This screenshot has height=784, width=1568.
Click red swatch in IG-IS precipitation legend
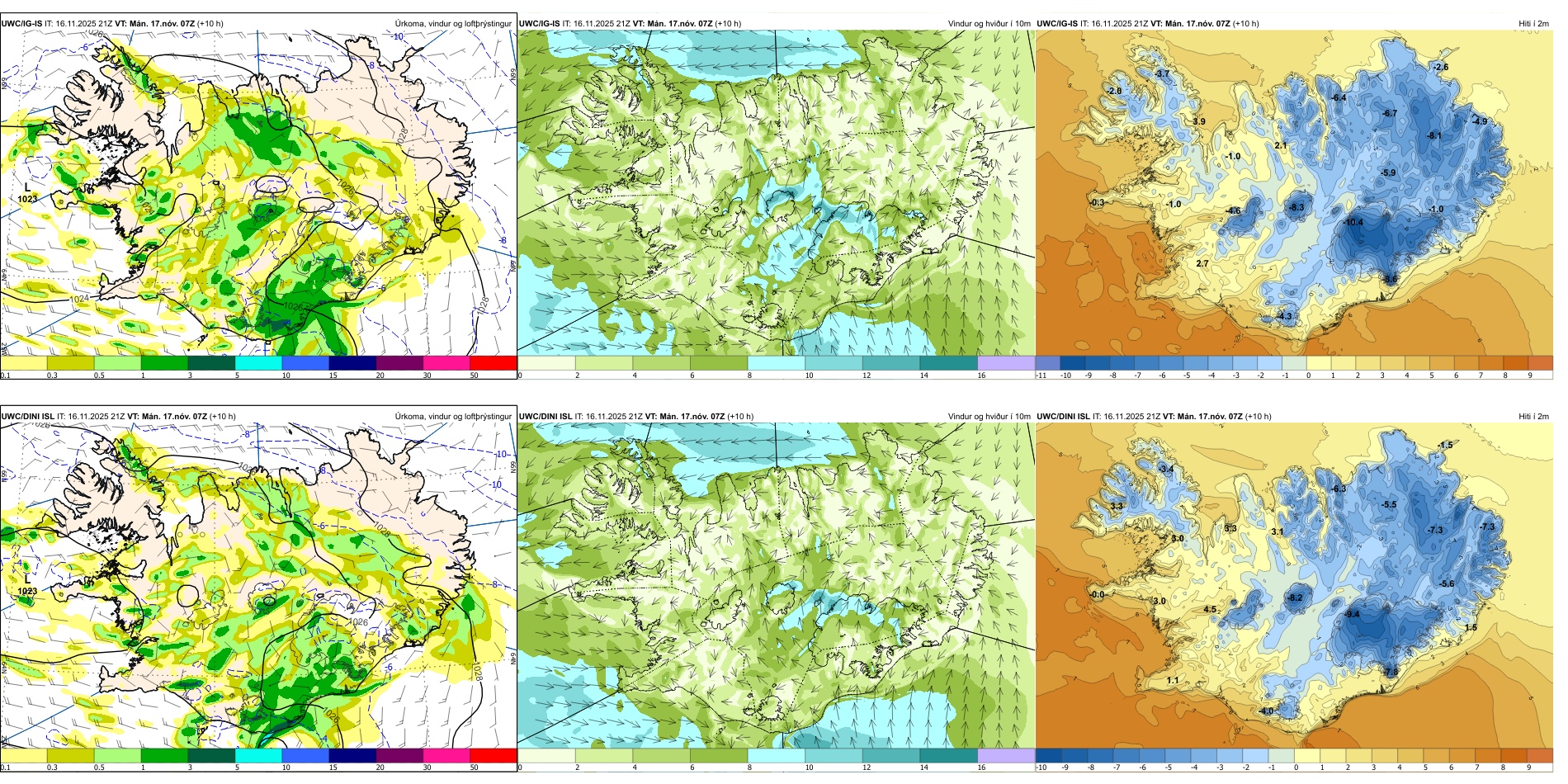[494, 363]
